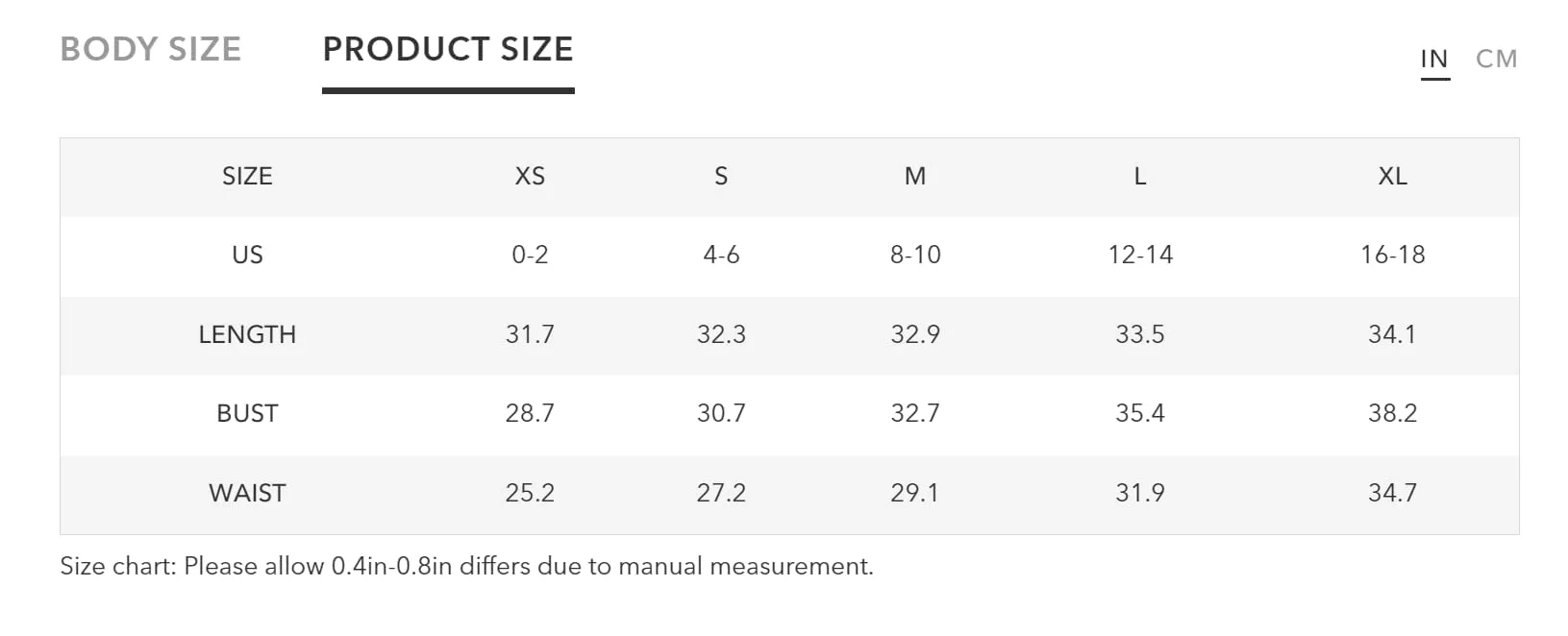Click the 35.4 bust value
Image resolution: width=1568 pixels, height=636 pixels.
(1140, 414)
